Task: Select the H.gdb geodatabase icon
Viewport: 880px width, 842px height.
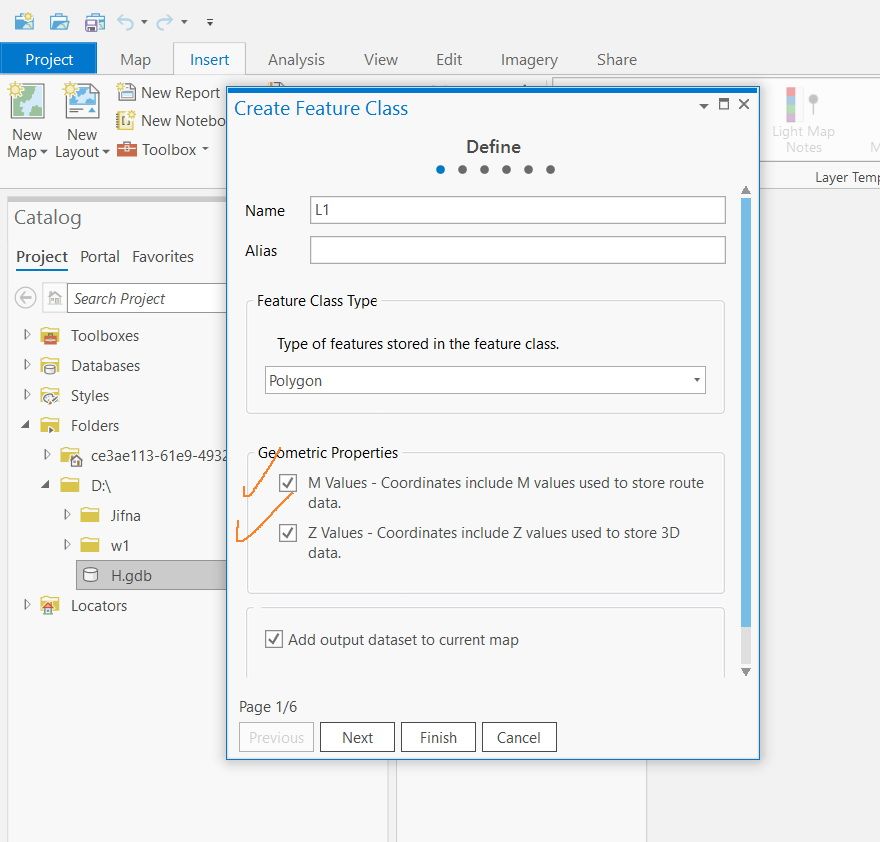Action: (x=90, y=575)
